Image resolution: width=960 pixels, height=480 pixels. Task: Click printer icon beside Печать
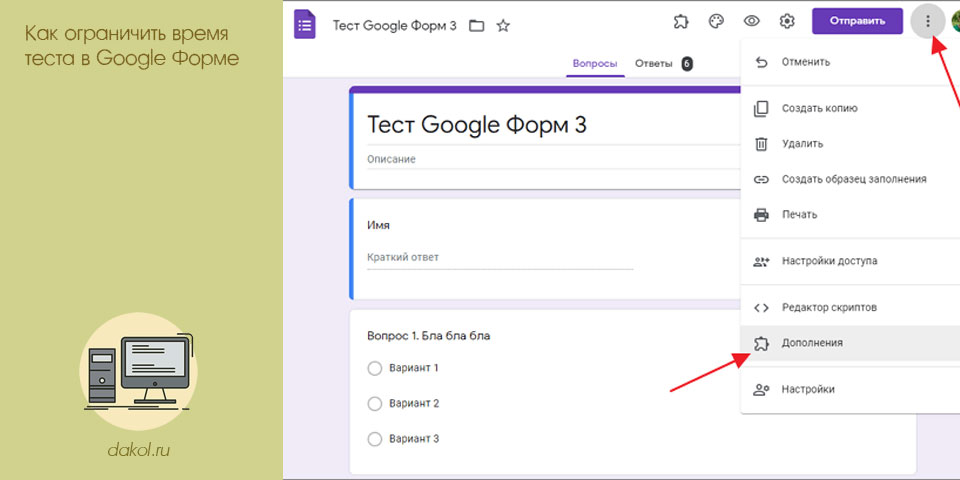tap(761, 215)
